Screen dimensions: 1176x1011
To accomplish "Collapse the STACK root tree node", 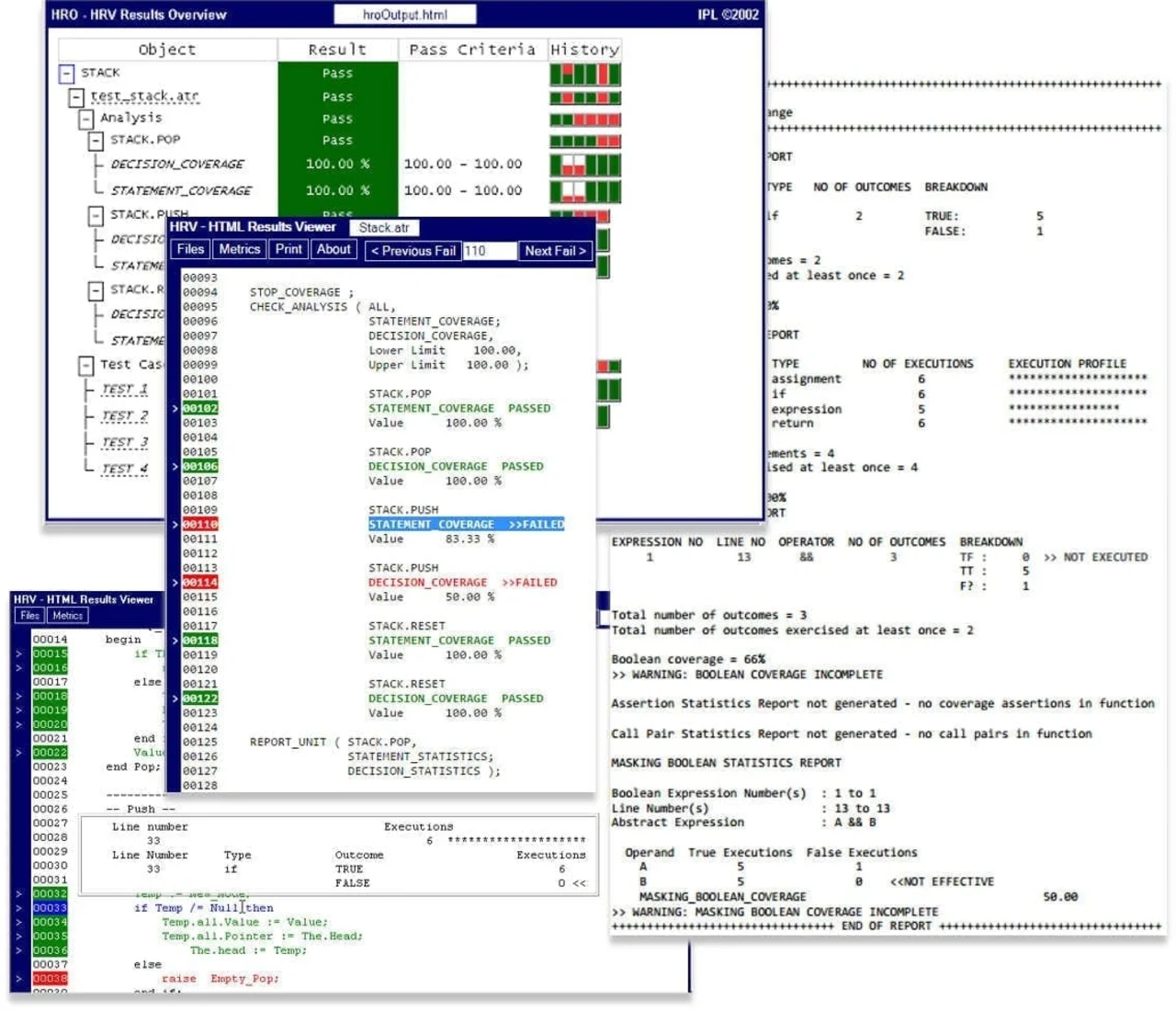I will click(x=66, y=74).
